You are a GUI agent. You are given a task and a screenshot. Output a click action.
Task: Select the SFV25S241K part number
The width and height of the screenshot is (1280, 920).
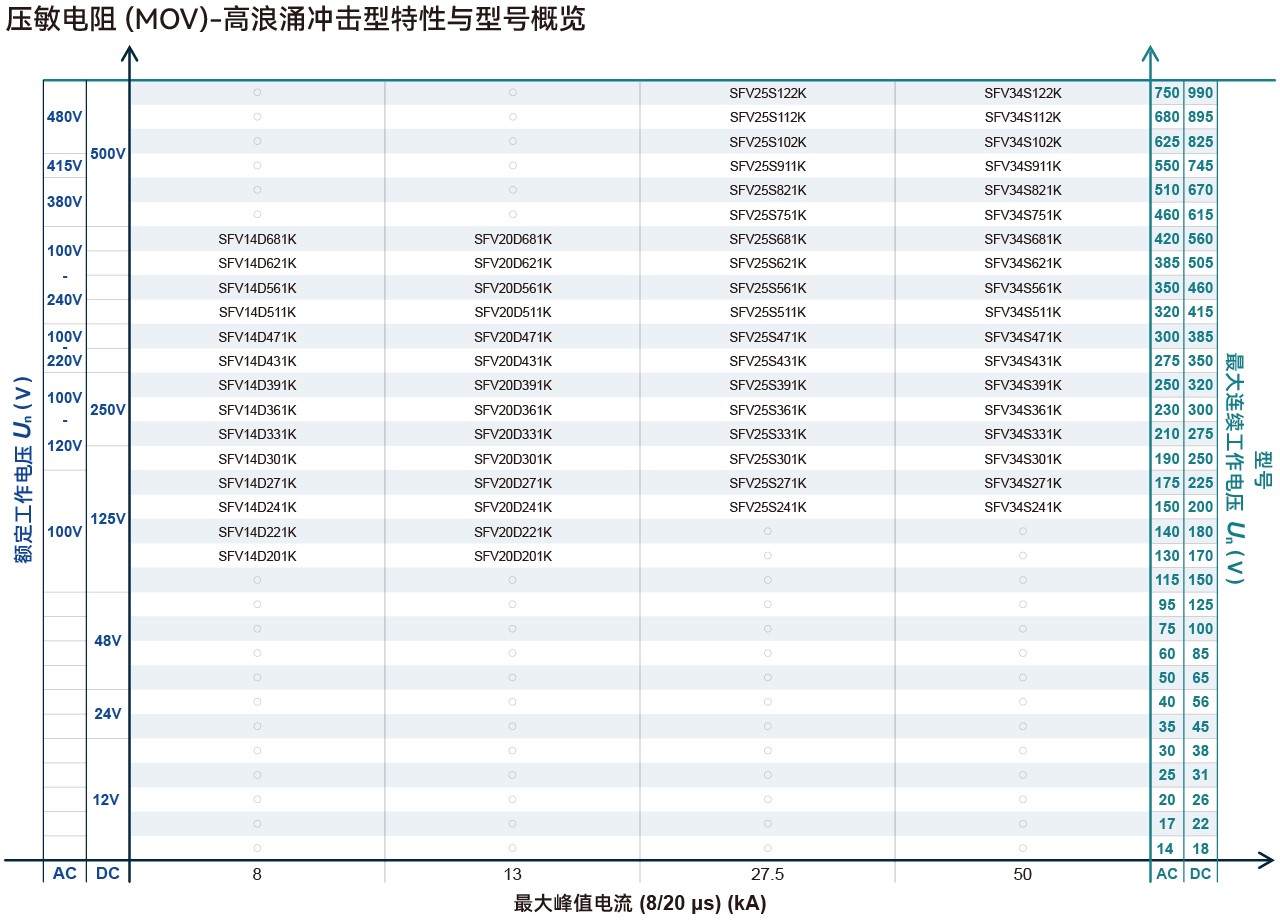click(767, 507)
